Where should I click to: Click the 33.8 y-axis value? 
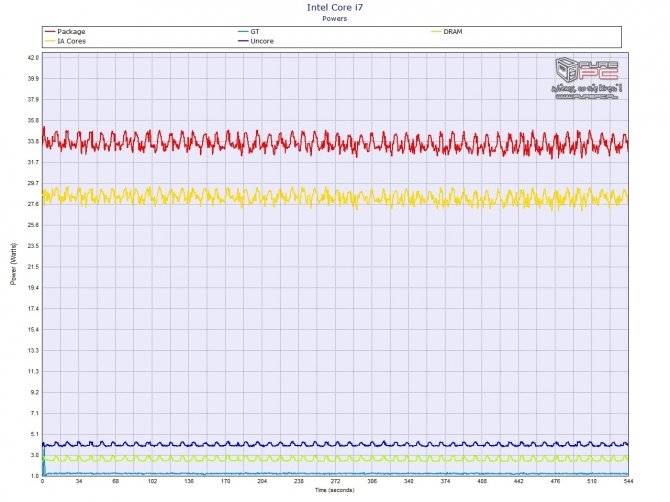pyautogui.click(x=34, y=141)
